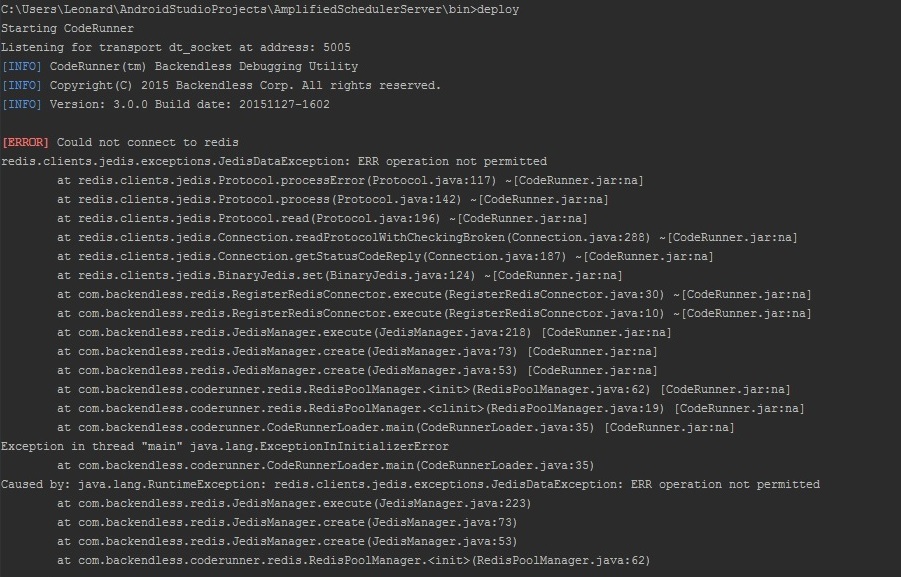
Task: Click the deploy command prompt line
Action: point(260,10)
